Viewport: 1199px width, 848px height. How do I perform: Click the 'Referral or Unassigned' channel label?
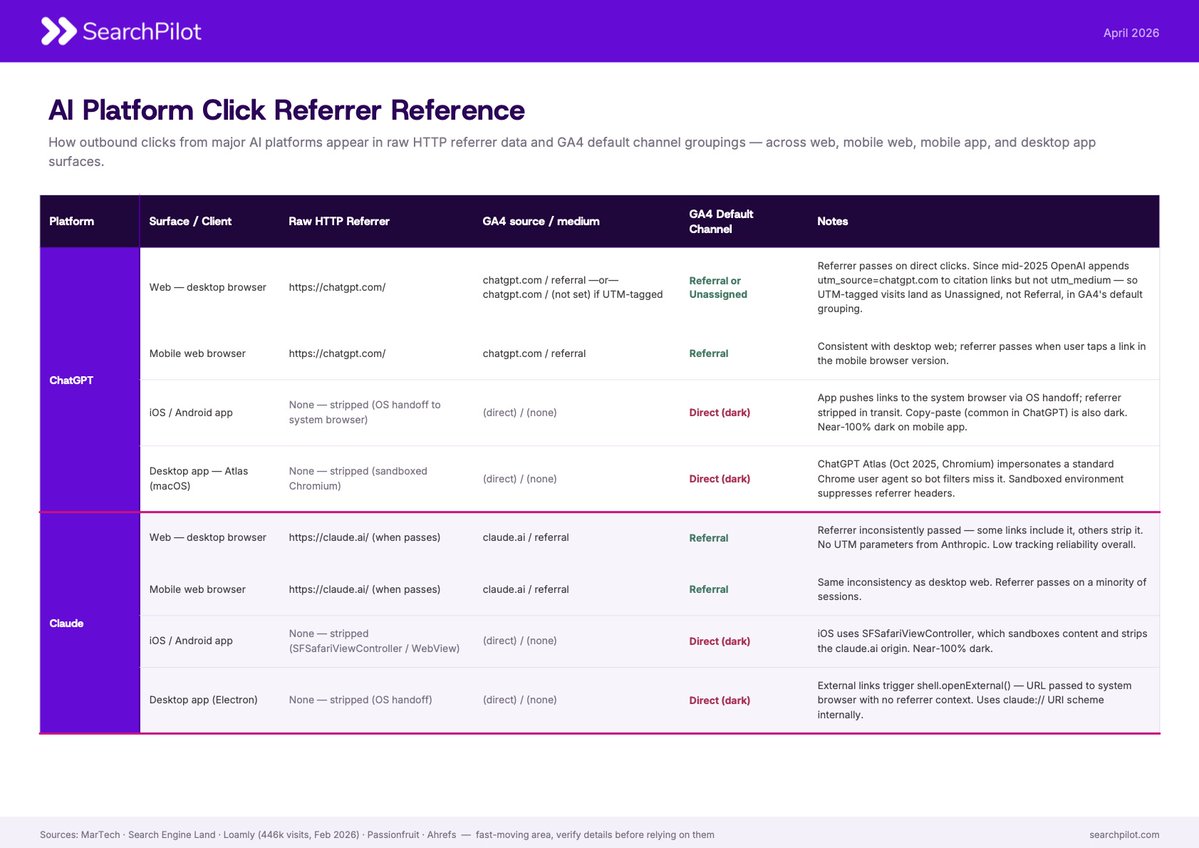(x=718, y=288)
